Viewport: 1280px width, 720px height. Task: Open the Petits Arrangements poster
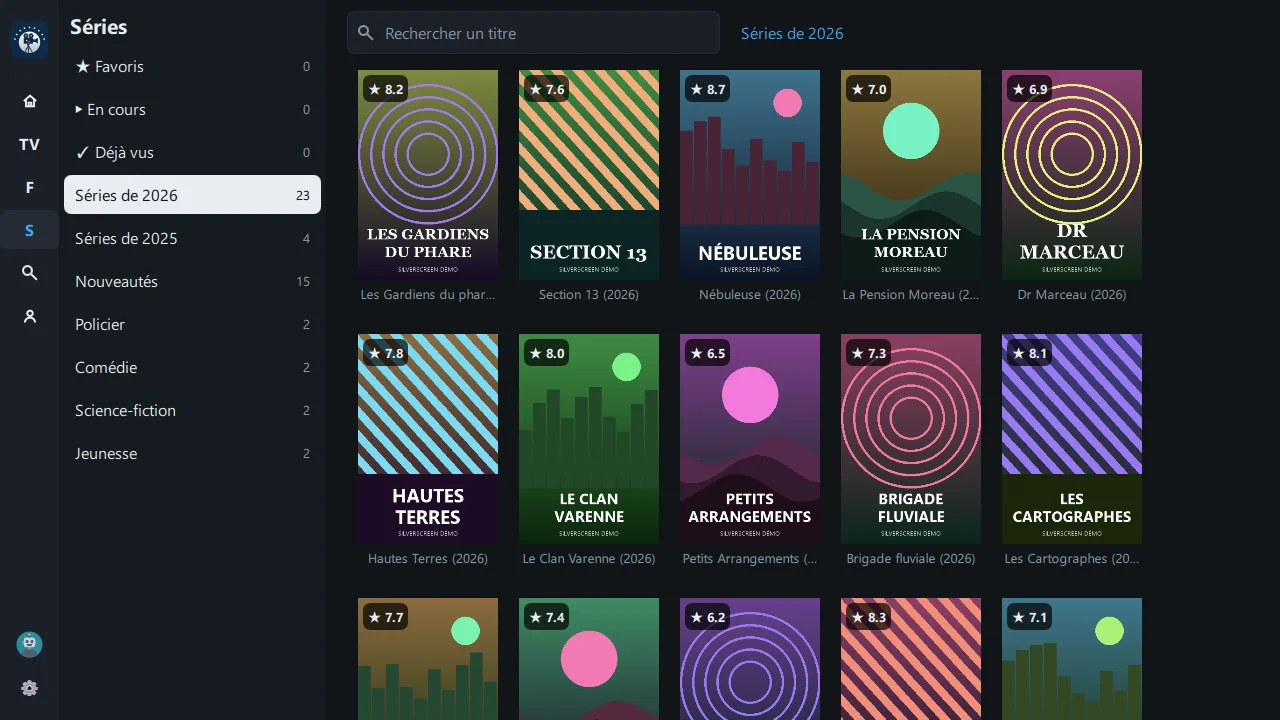(750, 439)
